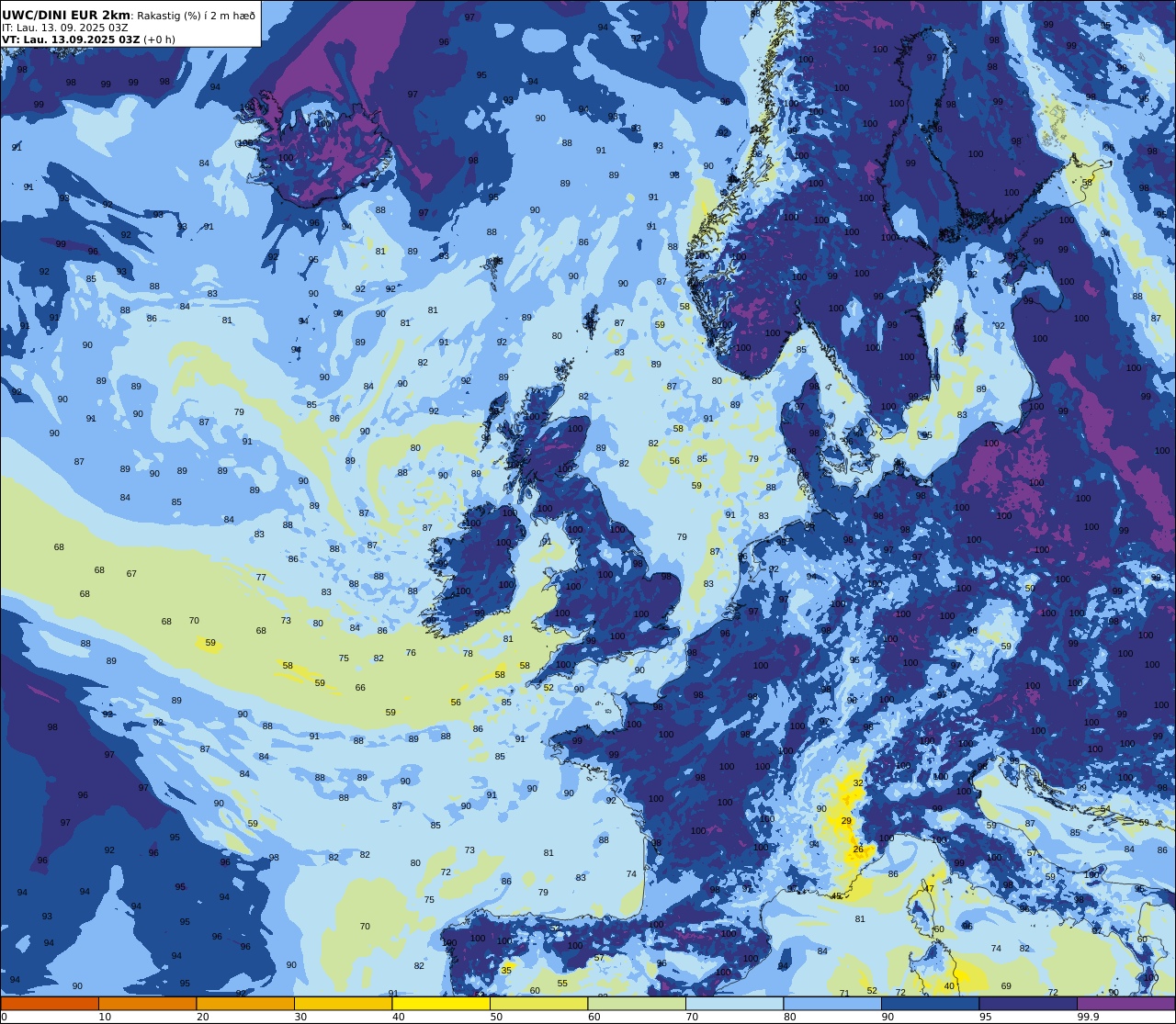Pick the dark orange 0–10 legend segment
1176x1024 pixels.
[x=50, y=1004]
